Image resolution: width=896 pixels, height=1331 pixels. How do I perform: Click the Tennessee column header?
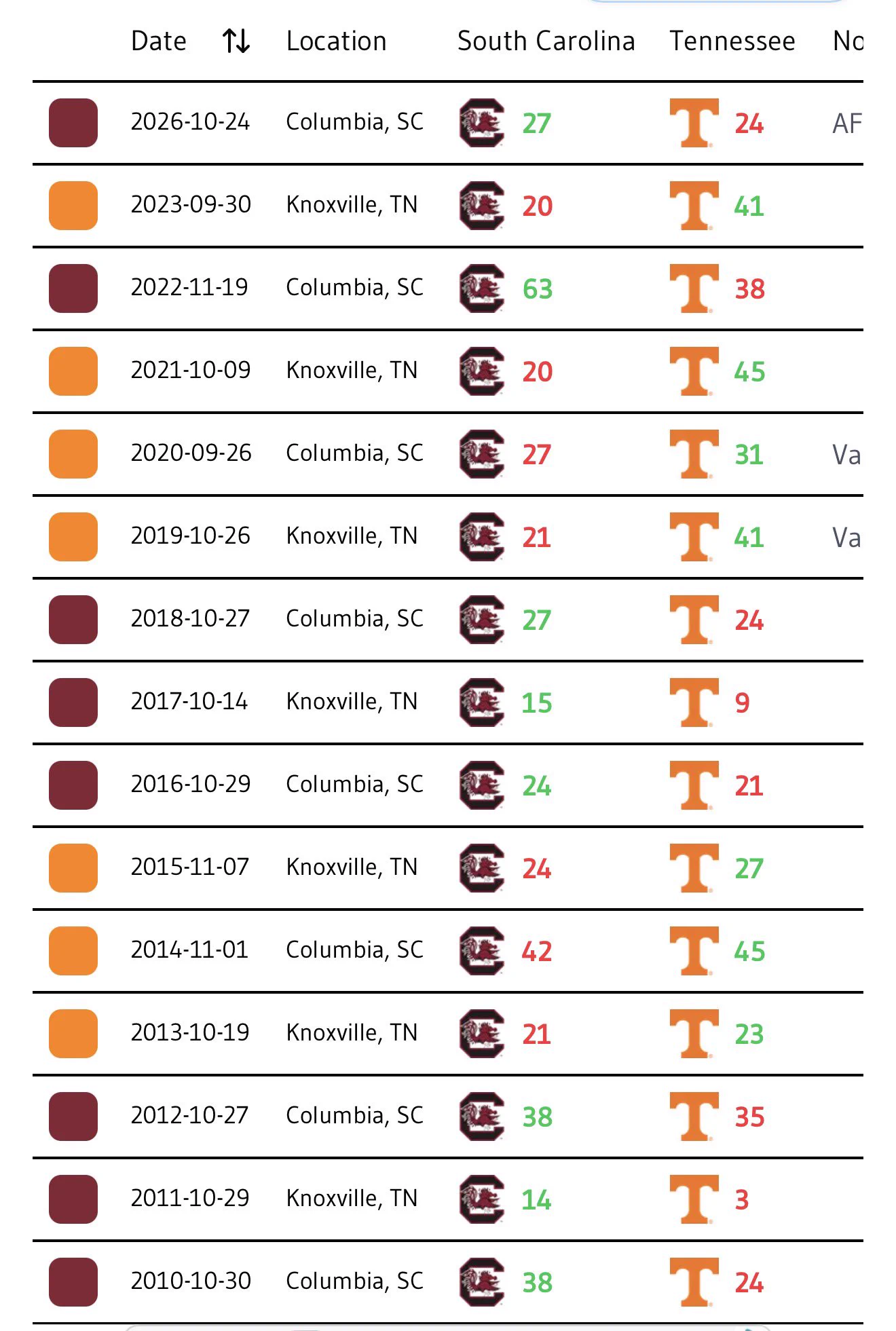coord(732,41)
